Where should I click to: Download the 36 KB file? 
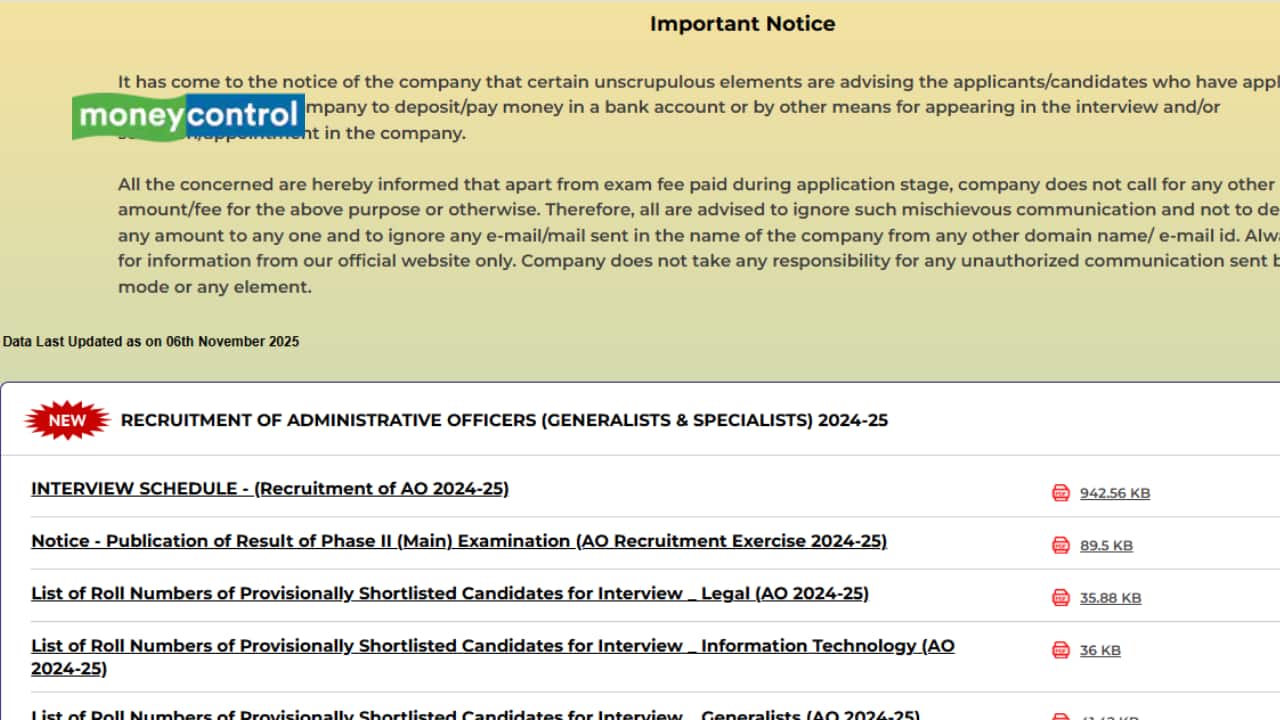(1099, 650)
